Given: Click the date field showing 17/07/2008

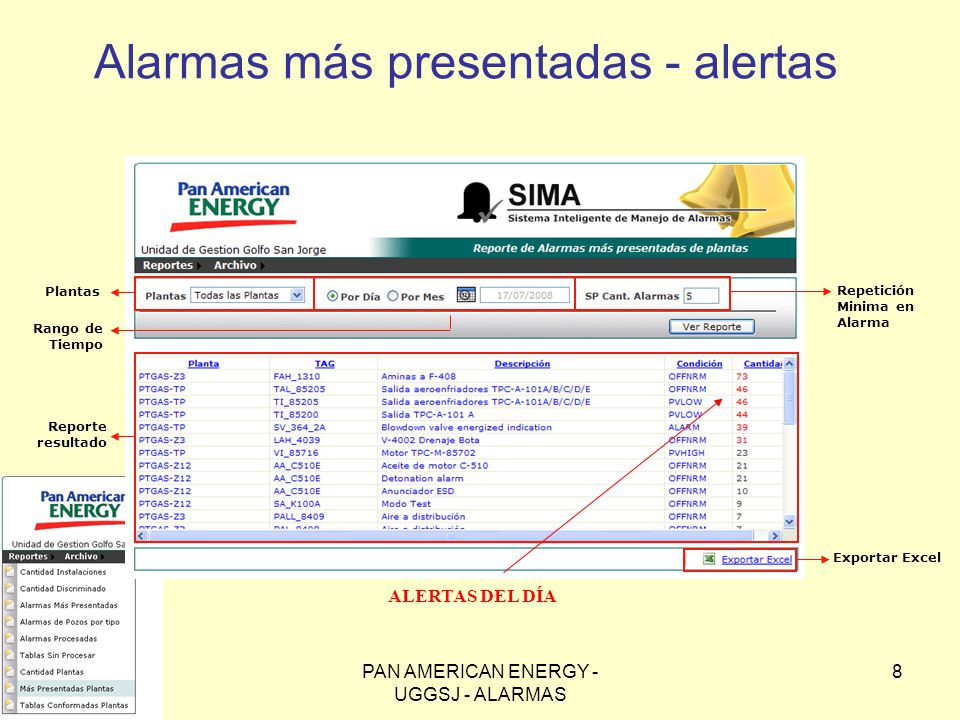Looking at the screenshot, I should coord(525,295).
